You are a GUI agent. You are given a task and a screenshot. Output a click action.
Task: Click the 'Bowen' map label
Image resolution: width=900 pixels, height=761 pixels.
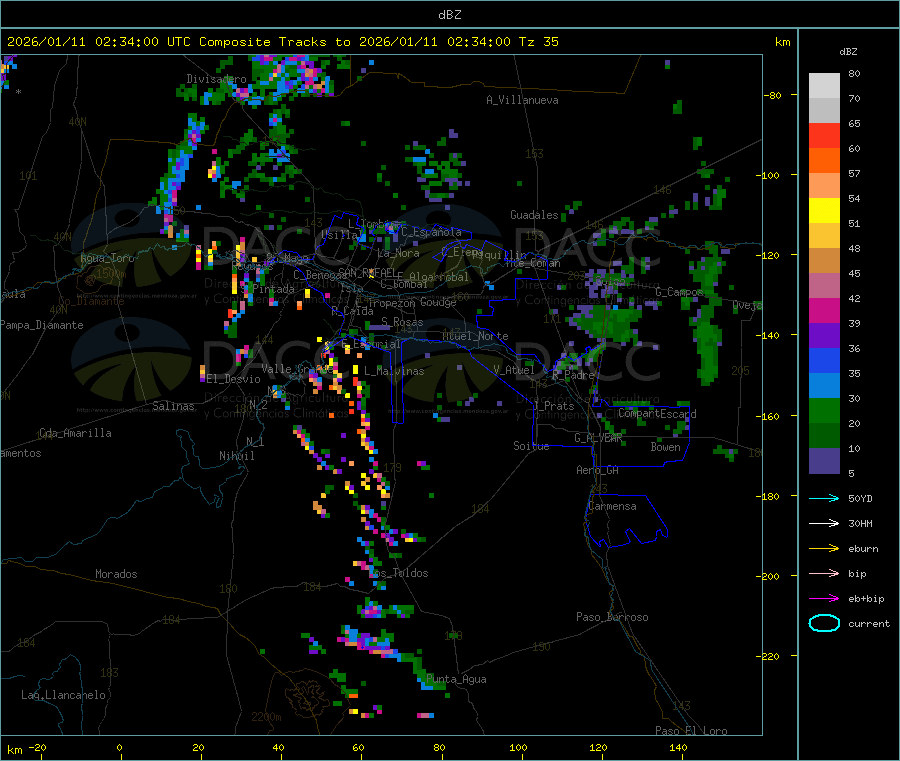point(666,447)
